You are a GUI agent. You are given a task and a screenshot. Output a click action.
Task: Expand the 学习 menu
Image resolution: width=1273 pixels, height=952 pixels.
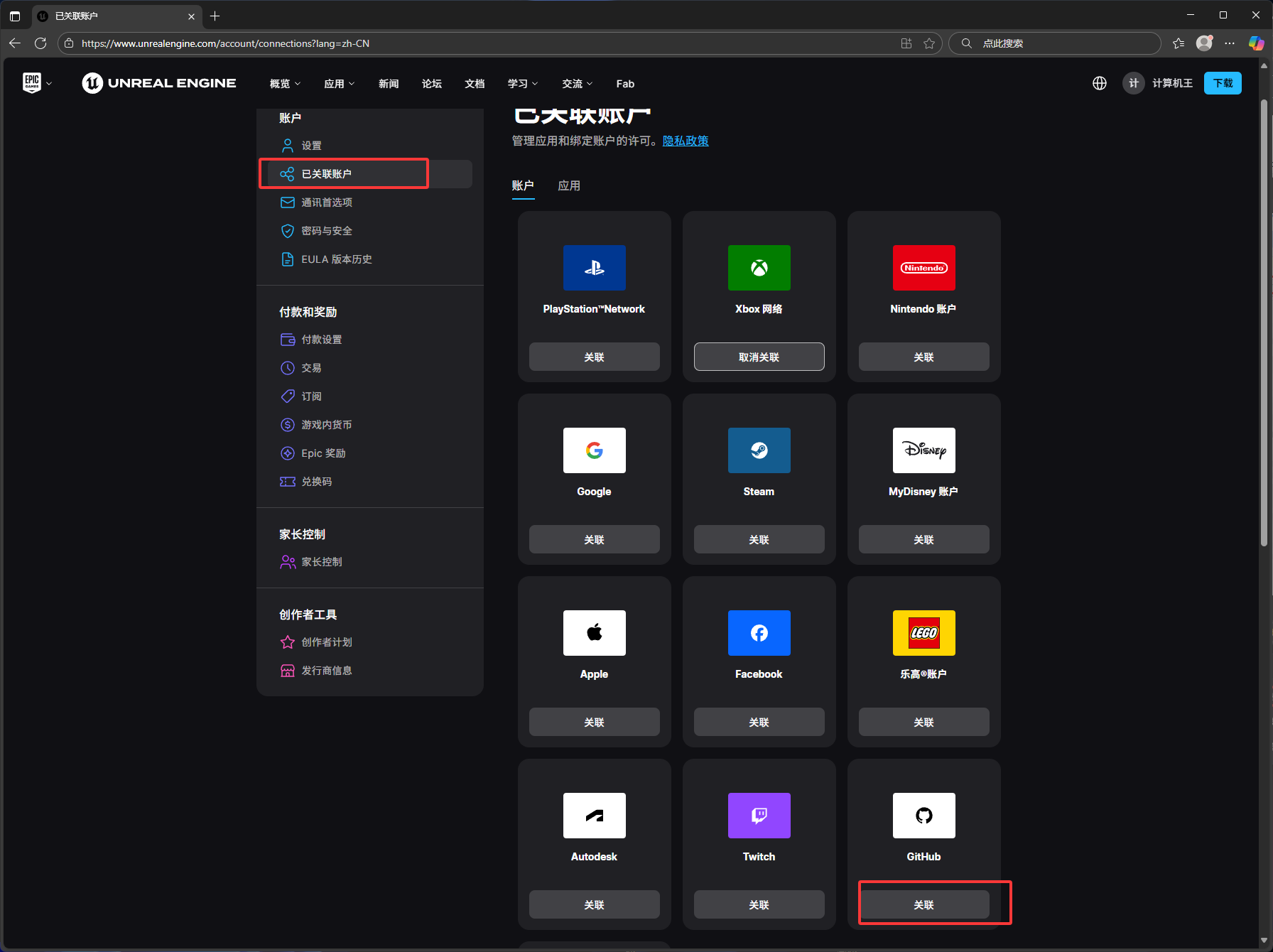click(x=523, y=84)
